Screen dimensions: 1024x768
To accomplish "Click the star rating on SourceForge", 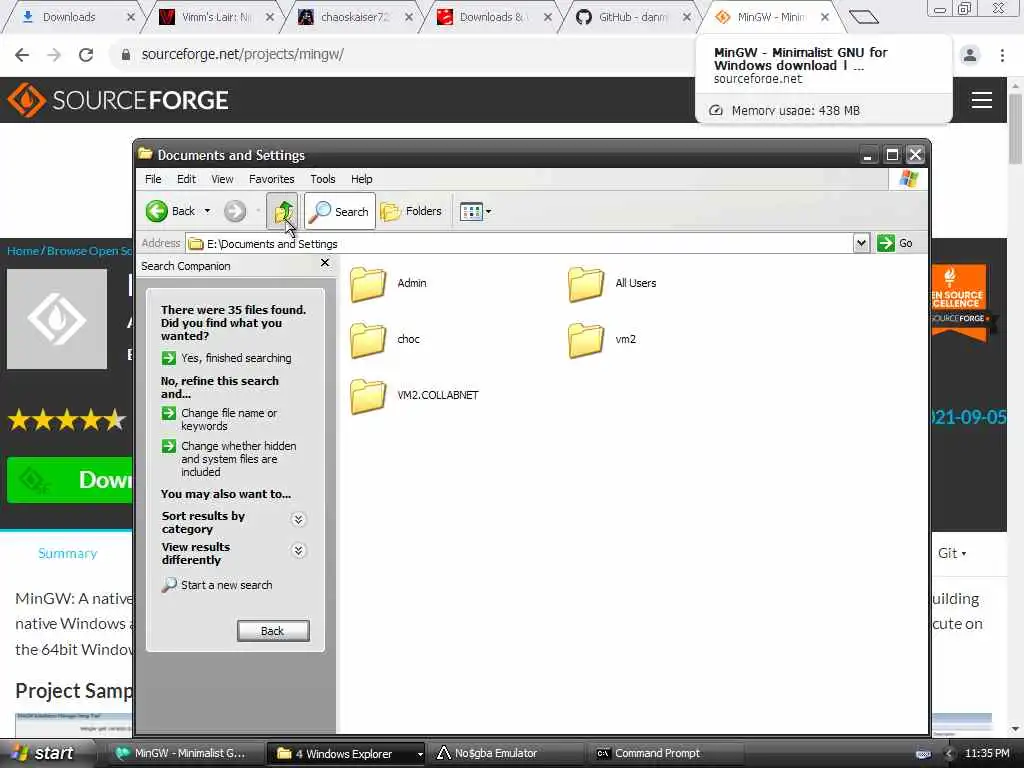I will tap(67, 419).
